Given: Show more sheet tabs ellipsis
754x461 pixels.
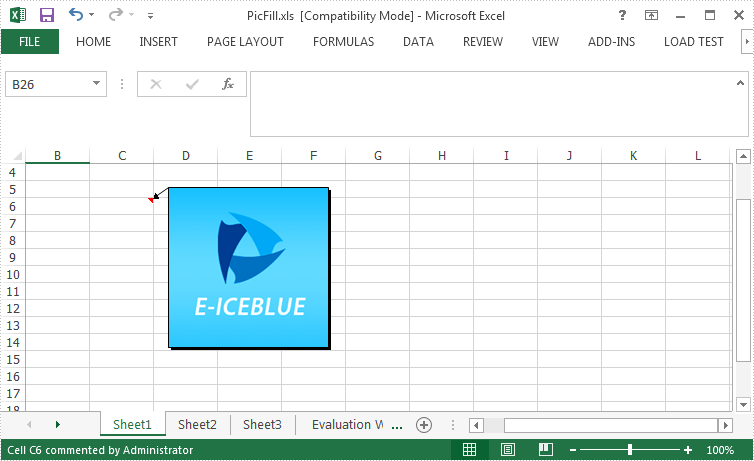Looking at the screenshot, I should pos(397,426).
